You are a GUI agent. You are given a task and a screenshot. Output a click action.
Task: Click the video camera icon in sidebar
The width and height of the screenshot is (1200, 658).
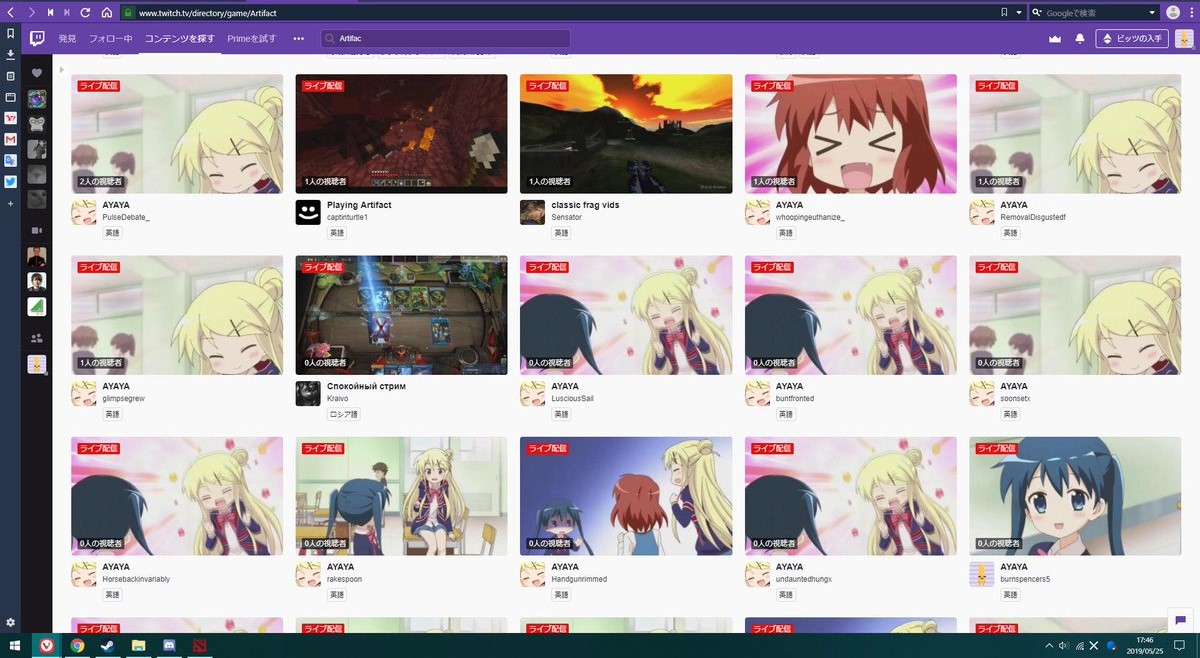click(37, 231)
